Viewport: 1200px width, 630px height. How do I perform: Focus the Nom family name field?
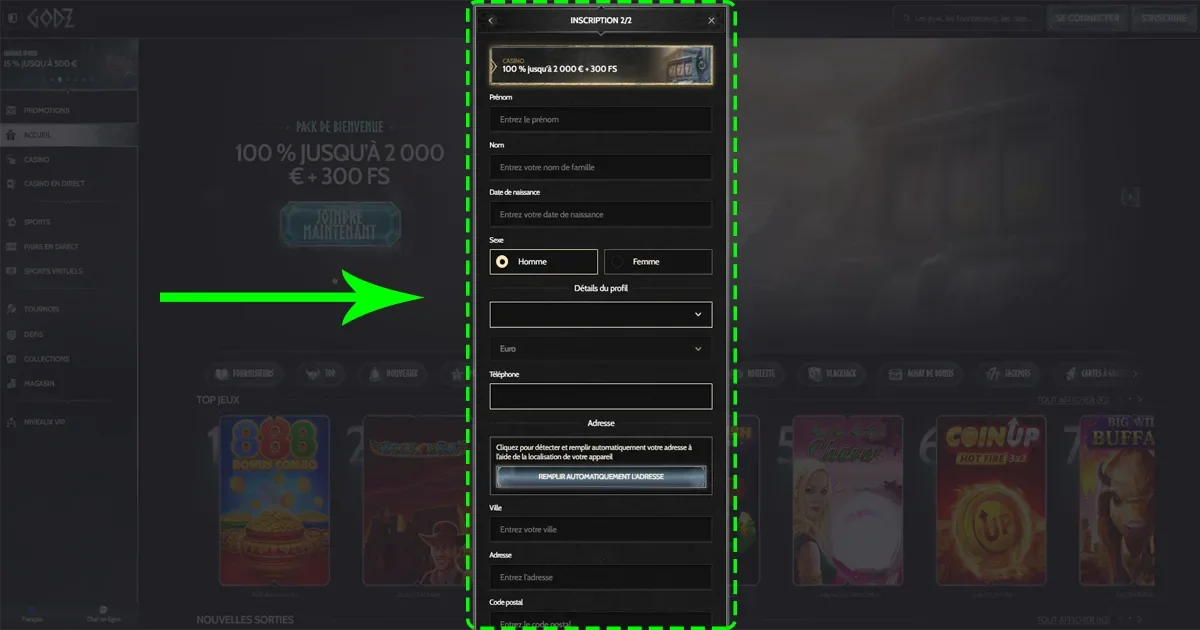[x=601, y=167]
